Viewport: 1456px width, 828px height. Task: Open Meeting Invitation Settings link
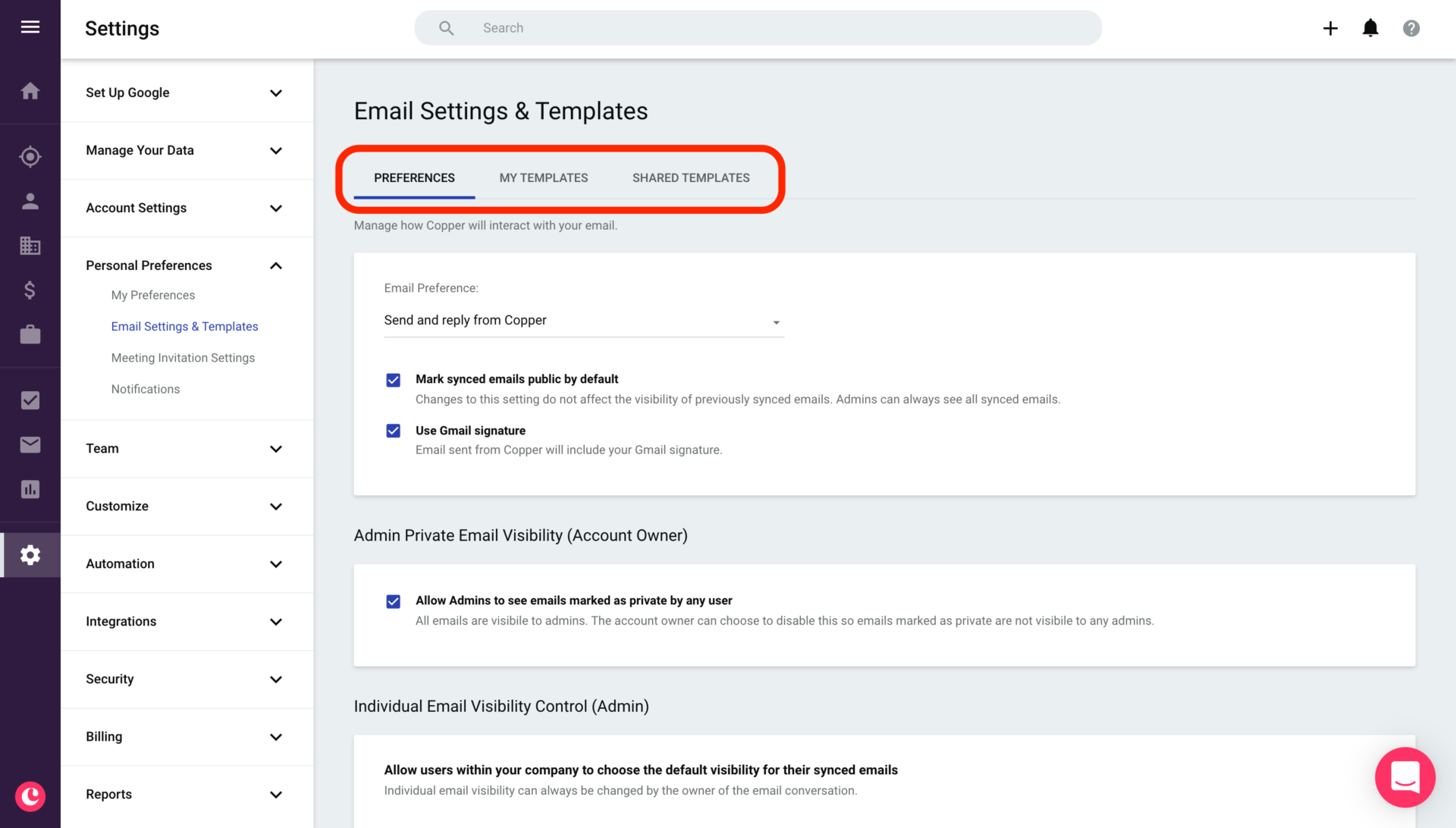click(x=183, y=358)
